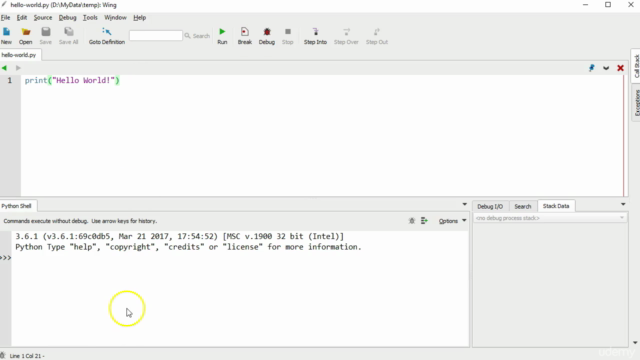
Task: Switch to the Debug I/O tab
Action: click(x=490, y=207)
